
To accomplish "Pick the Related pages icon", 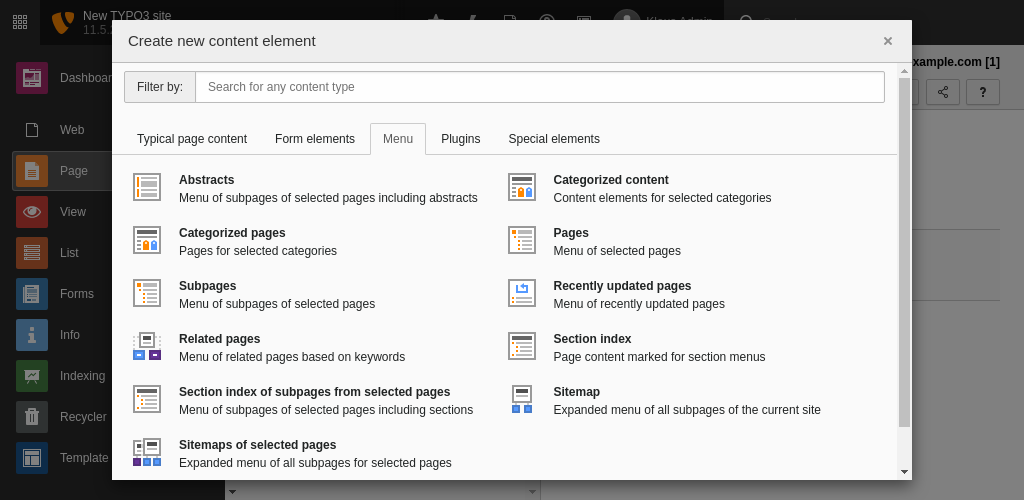I will [147, 346].
